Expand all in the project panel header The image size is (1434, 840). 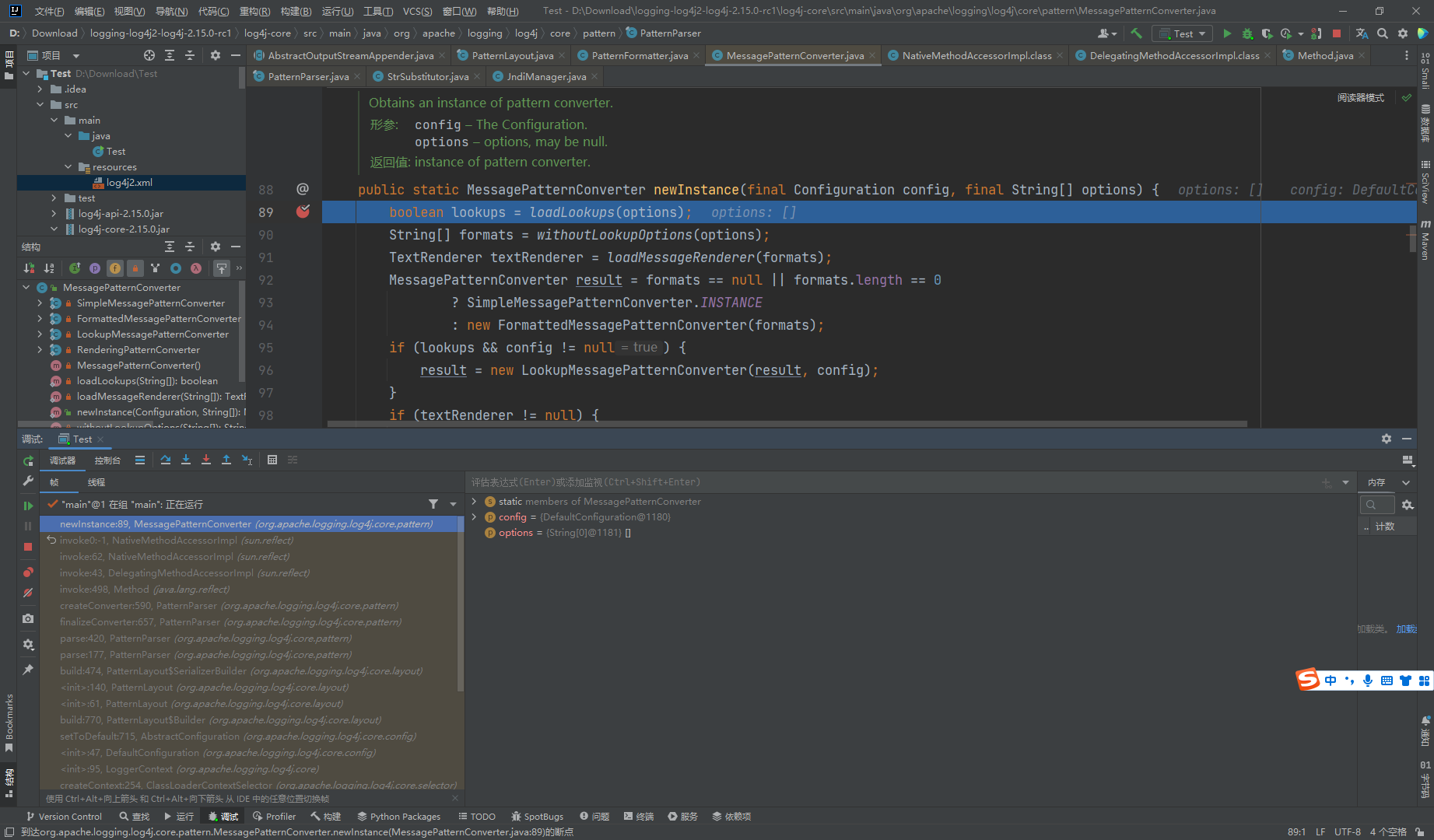coord(170,55)
